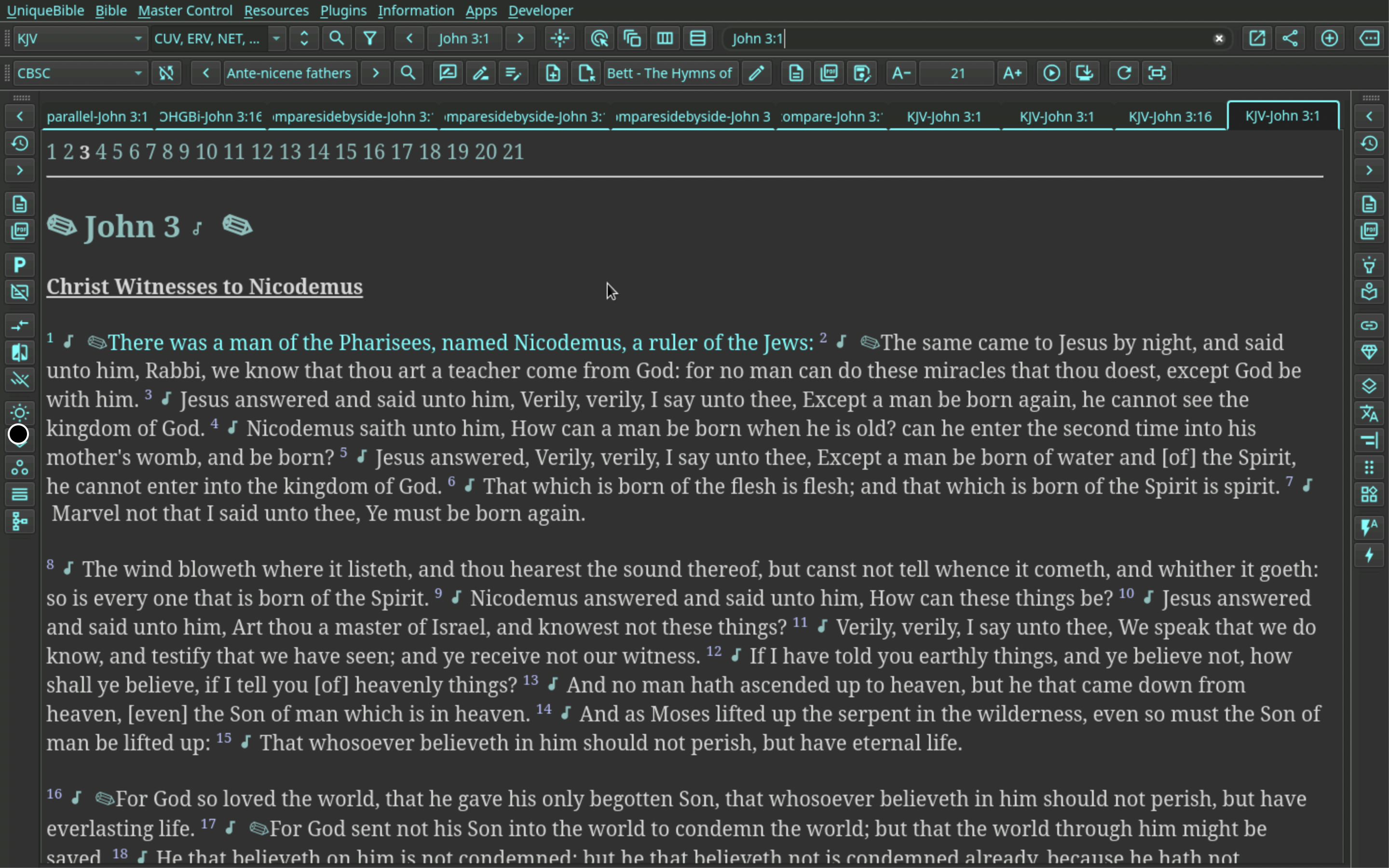
Task: Click the lightning bolt icon in right sidebar
Action: click(x=1370, y=555)
